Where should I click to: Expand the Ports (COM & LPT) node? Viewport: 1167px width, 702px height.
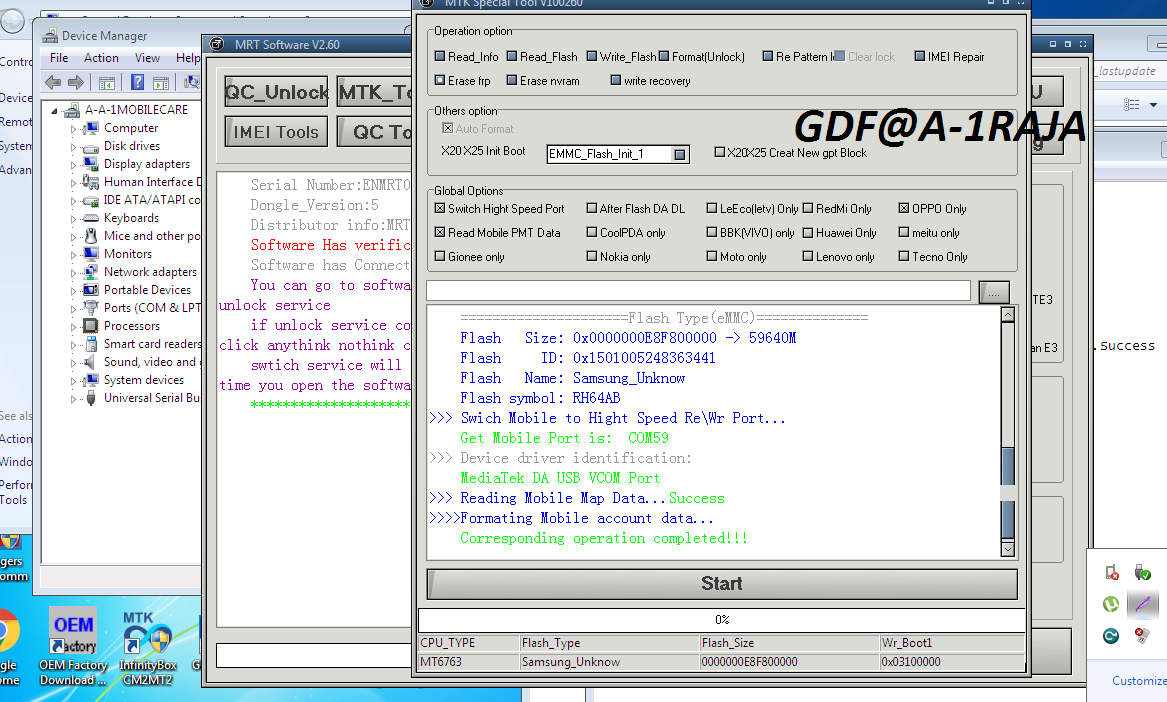point(73,308)
